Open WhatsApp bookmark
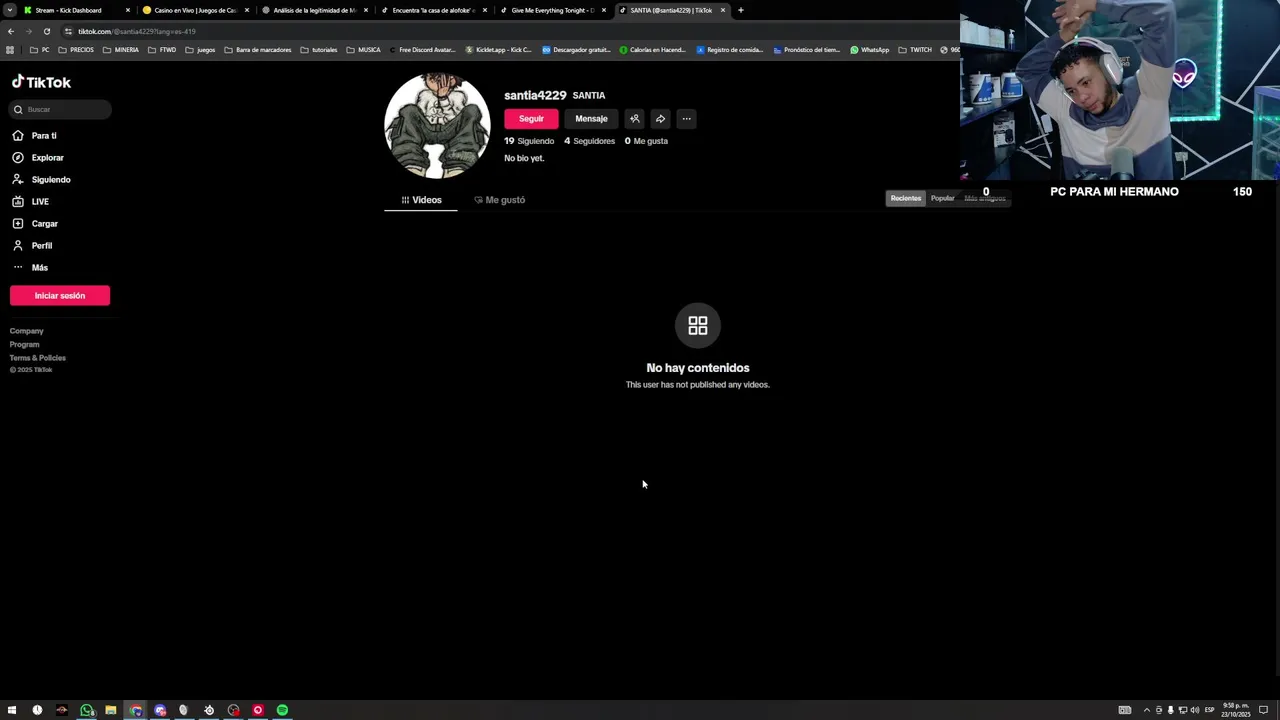This screenshot has width=1280, height=720. [x=869, y=49]
